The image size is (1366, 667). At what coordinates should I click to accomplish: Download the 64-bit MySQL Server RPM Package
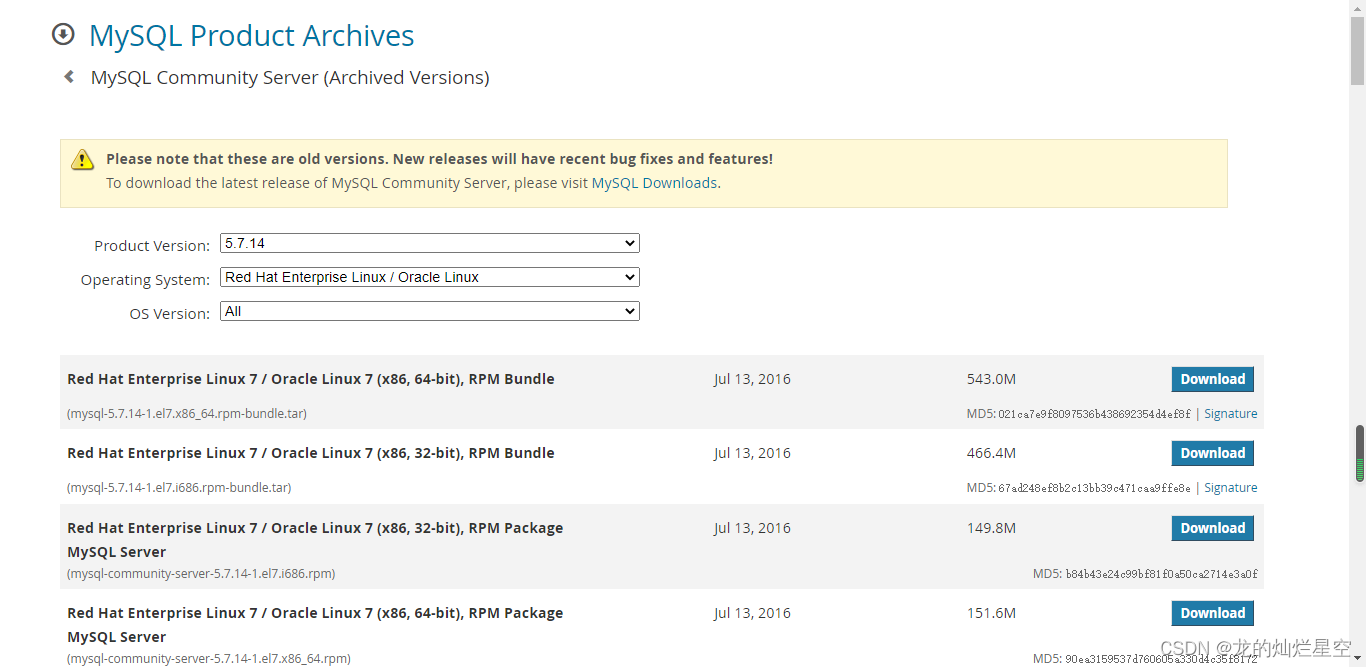coord(1212,613)
